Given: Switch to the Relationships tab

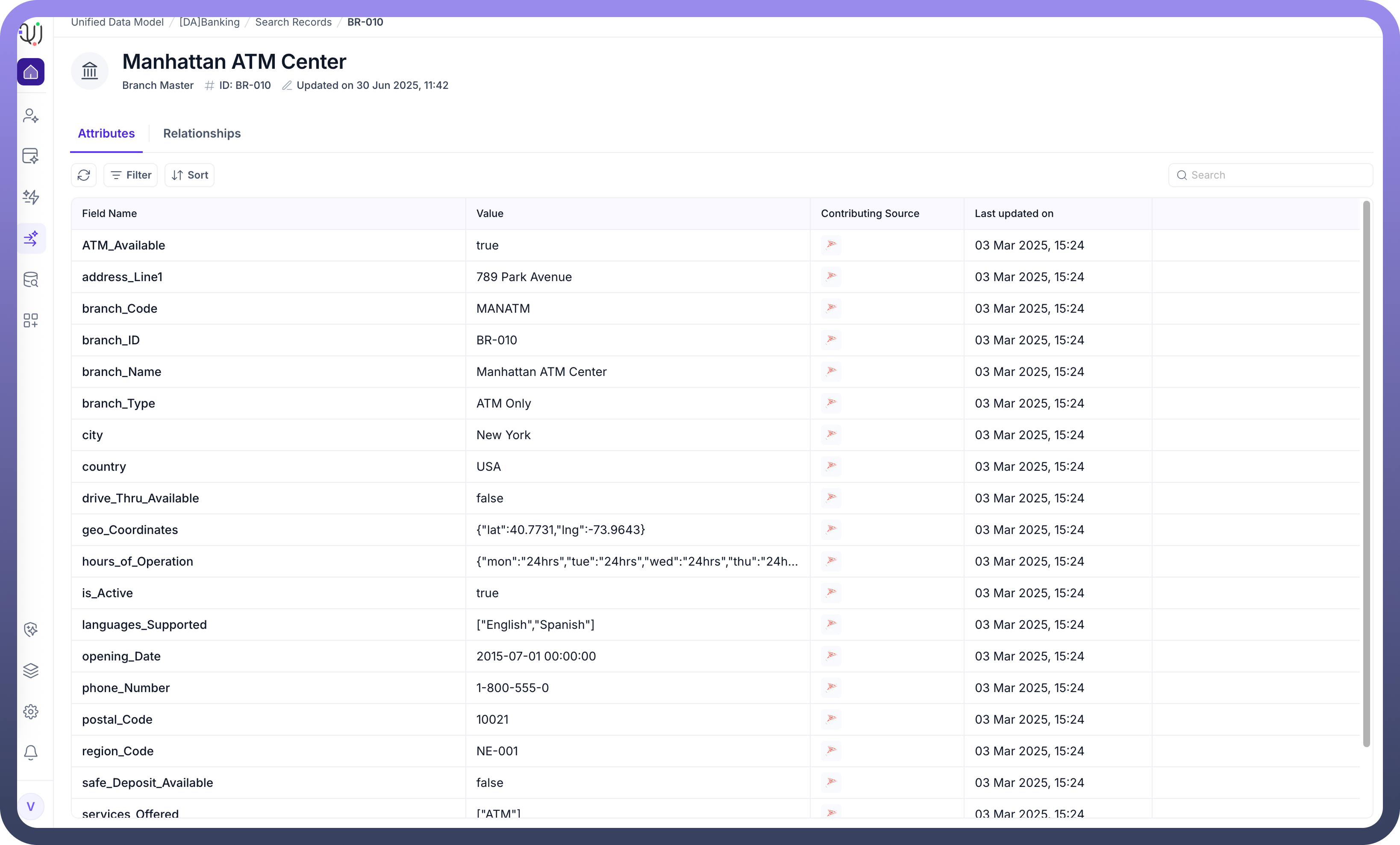Looking at the screenshot, I should pyautogui.click(x=202, y=133).
